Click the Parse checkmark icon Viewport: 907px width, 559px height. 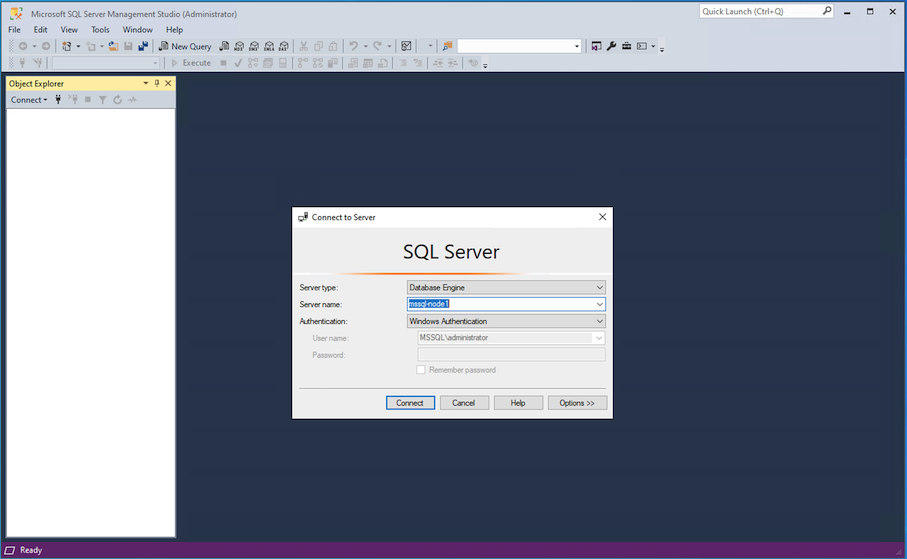[x=238, y=63]
